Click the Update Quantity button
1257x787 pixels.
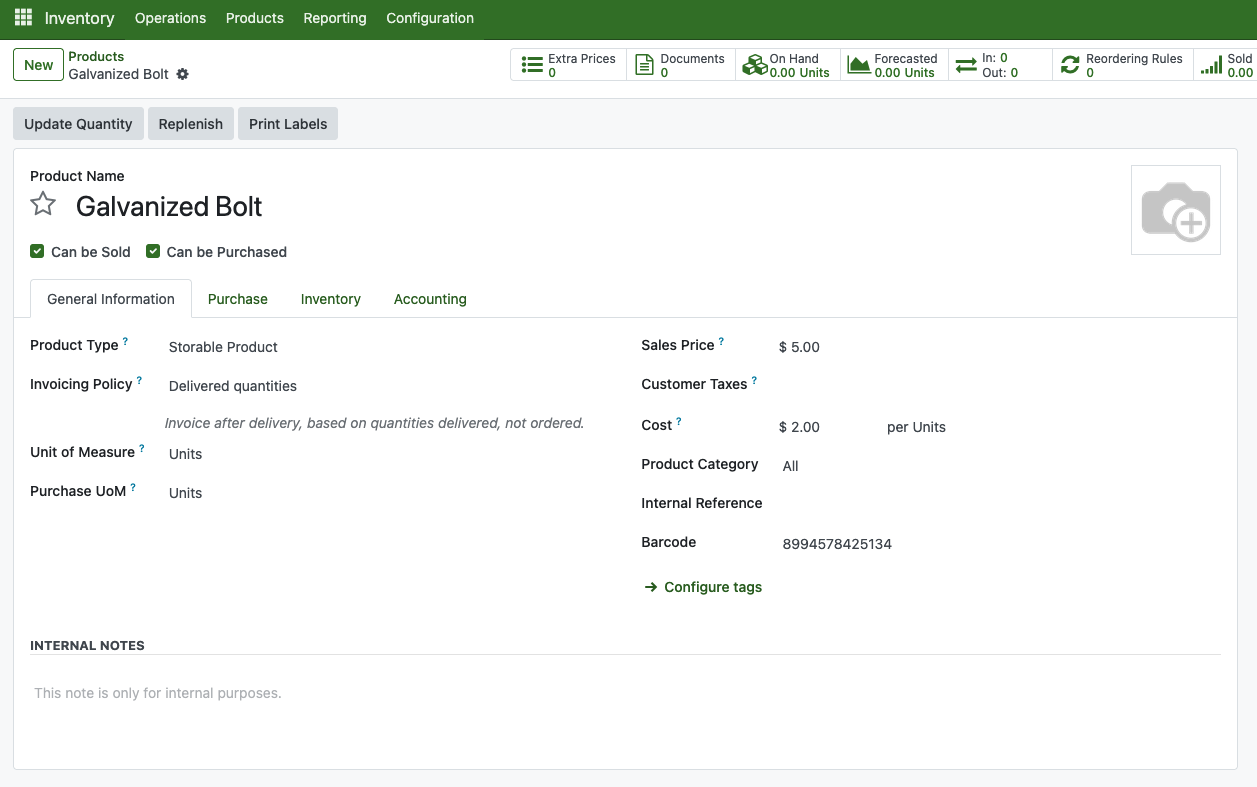(x=78, y=124)
